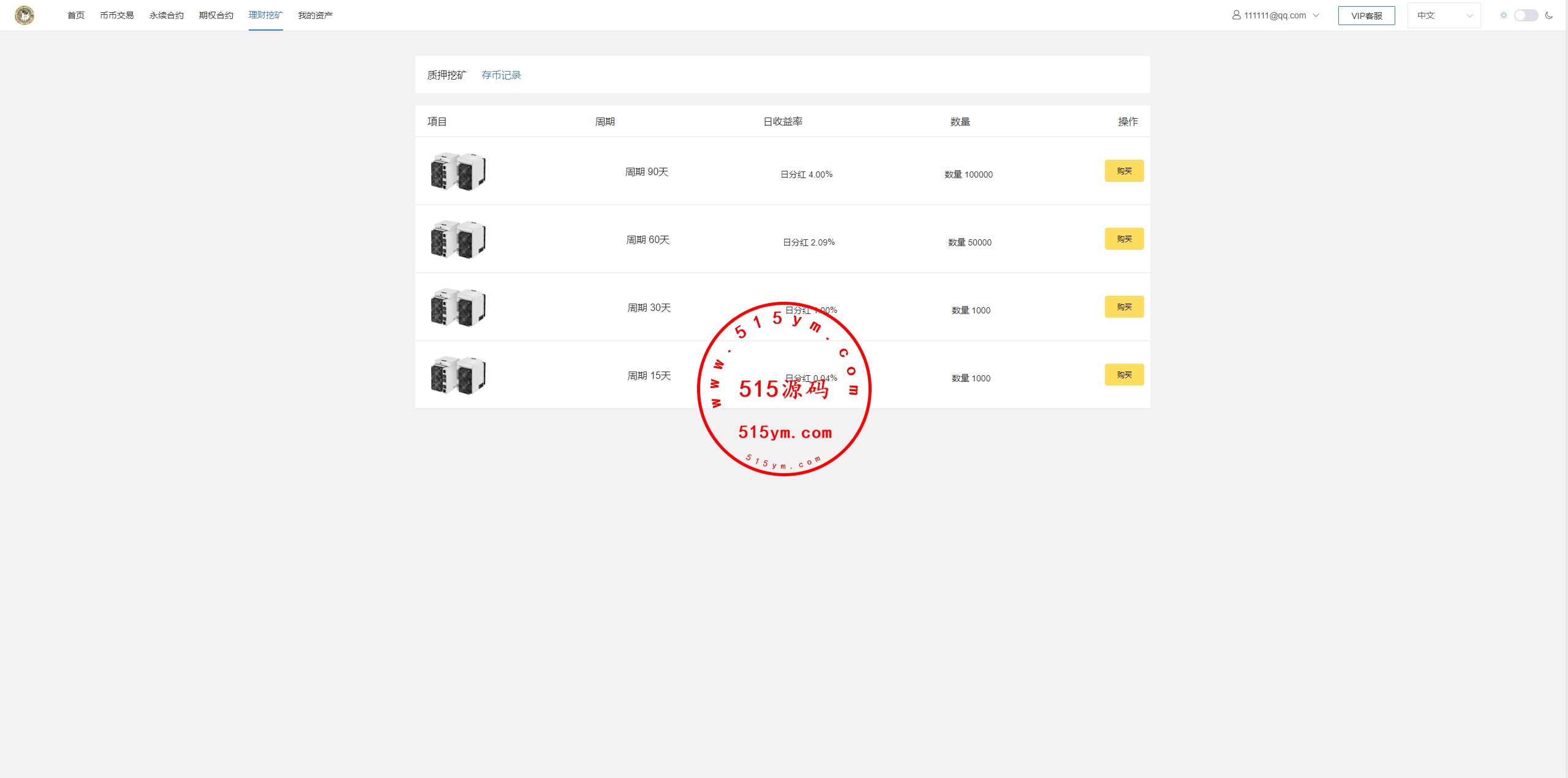This screenshot has width=1568, height=778.
Task: Switch to the 存币记录 tab
Action: coord(501,75)
